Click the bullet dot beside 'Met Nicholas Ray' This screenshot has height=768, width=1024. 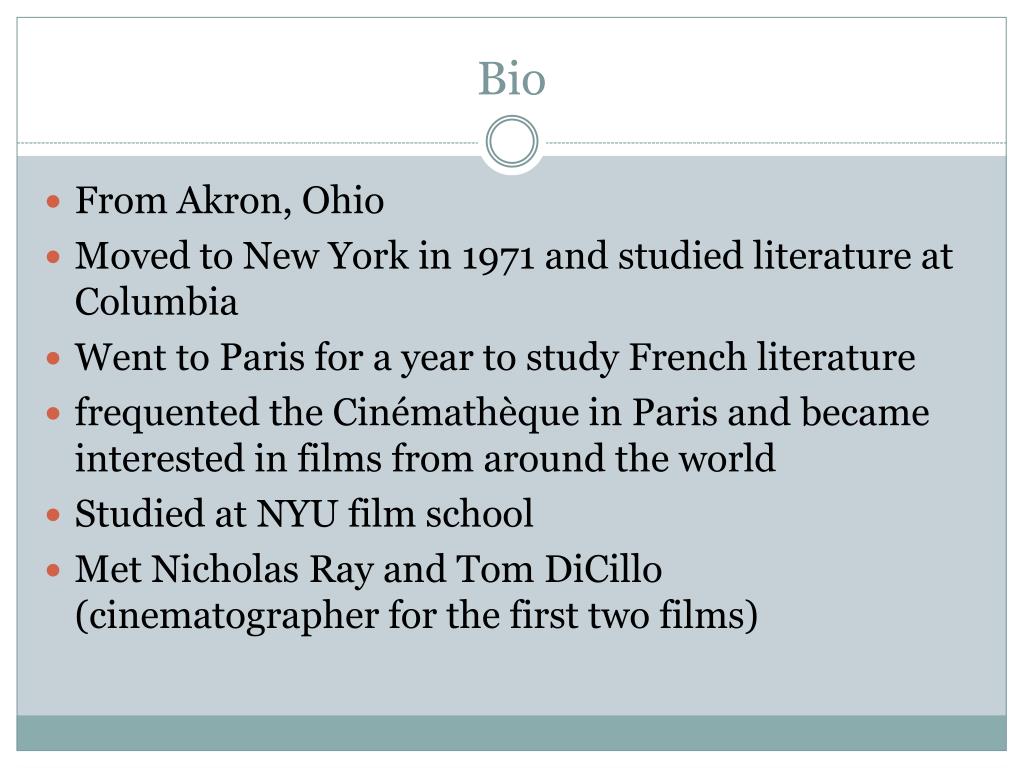pyautogui.click(x=54, y=571)
